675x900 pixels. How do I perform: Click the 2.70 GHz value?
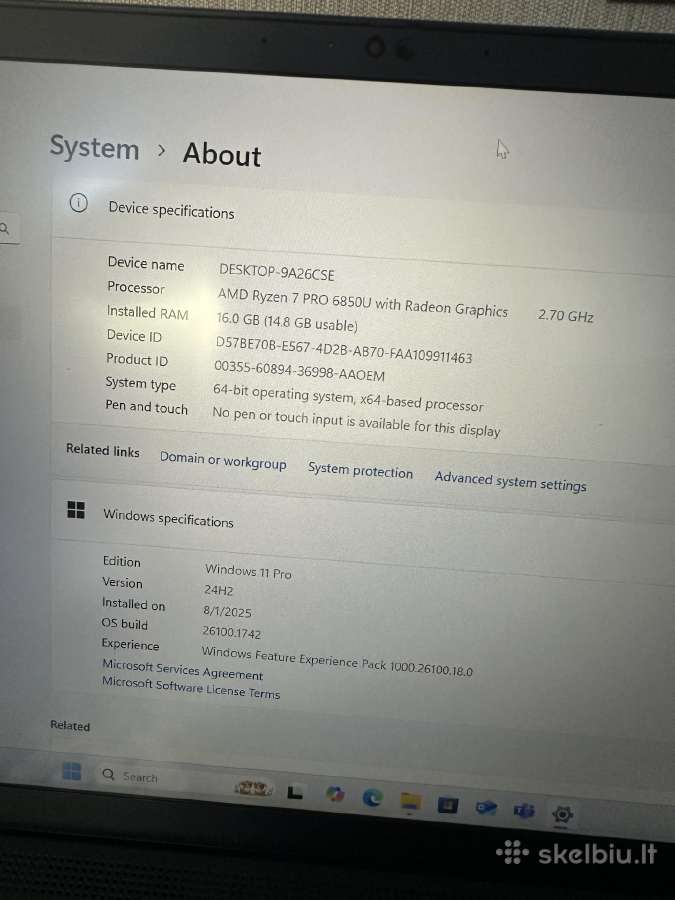[x=565, y=316]
